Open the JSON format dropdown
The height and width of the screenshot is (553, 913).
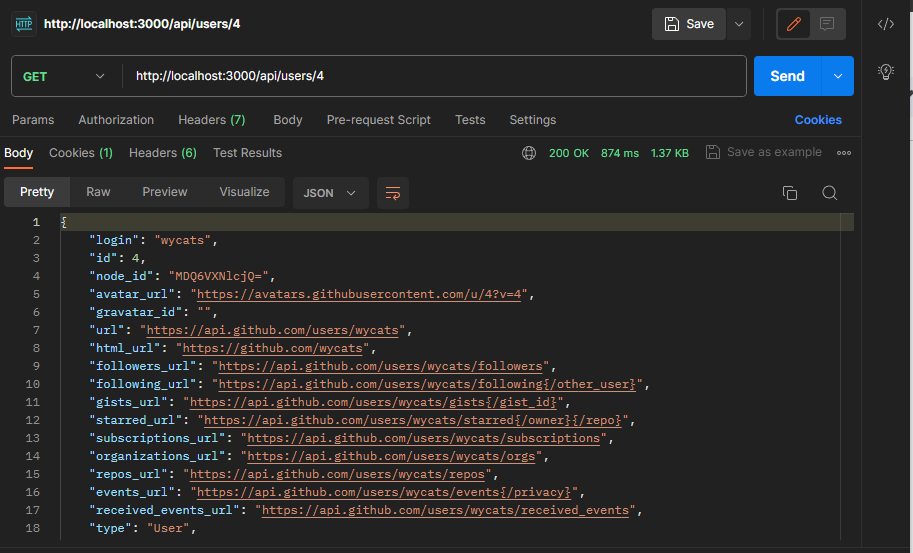pos(330,193)
